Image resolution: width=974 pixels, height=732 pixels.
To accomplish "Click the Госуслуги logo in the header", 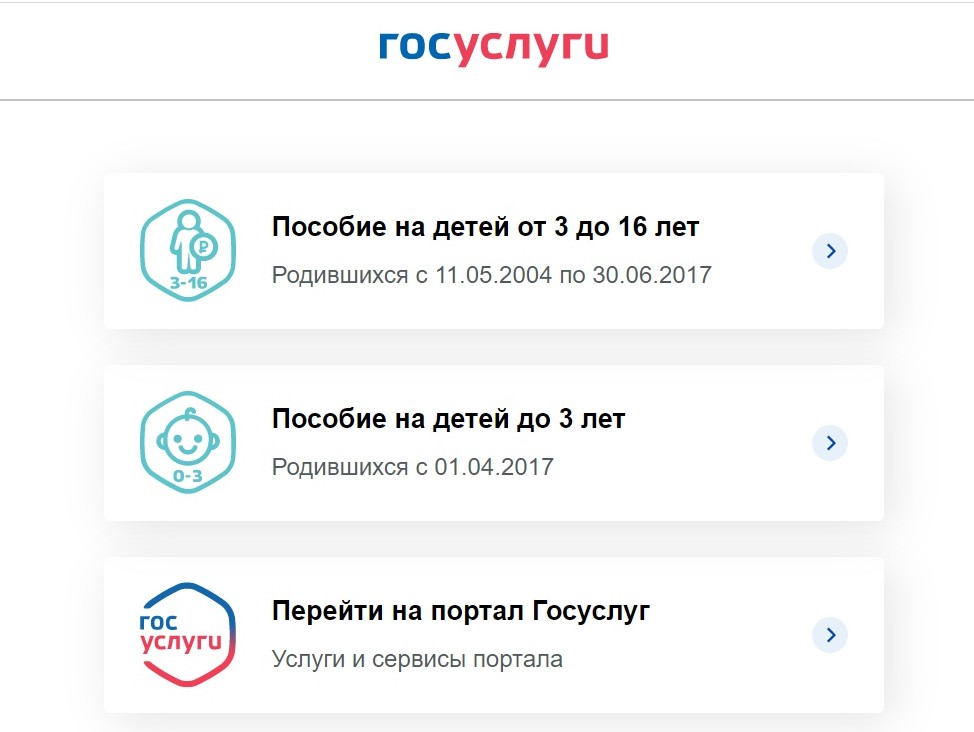I will coord(494,48).
